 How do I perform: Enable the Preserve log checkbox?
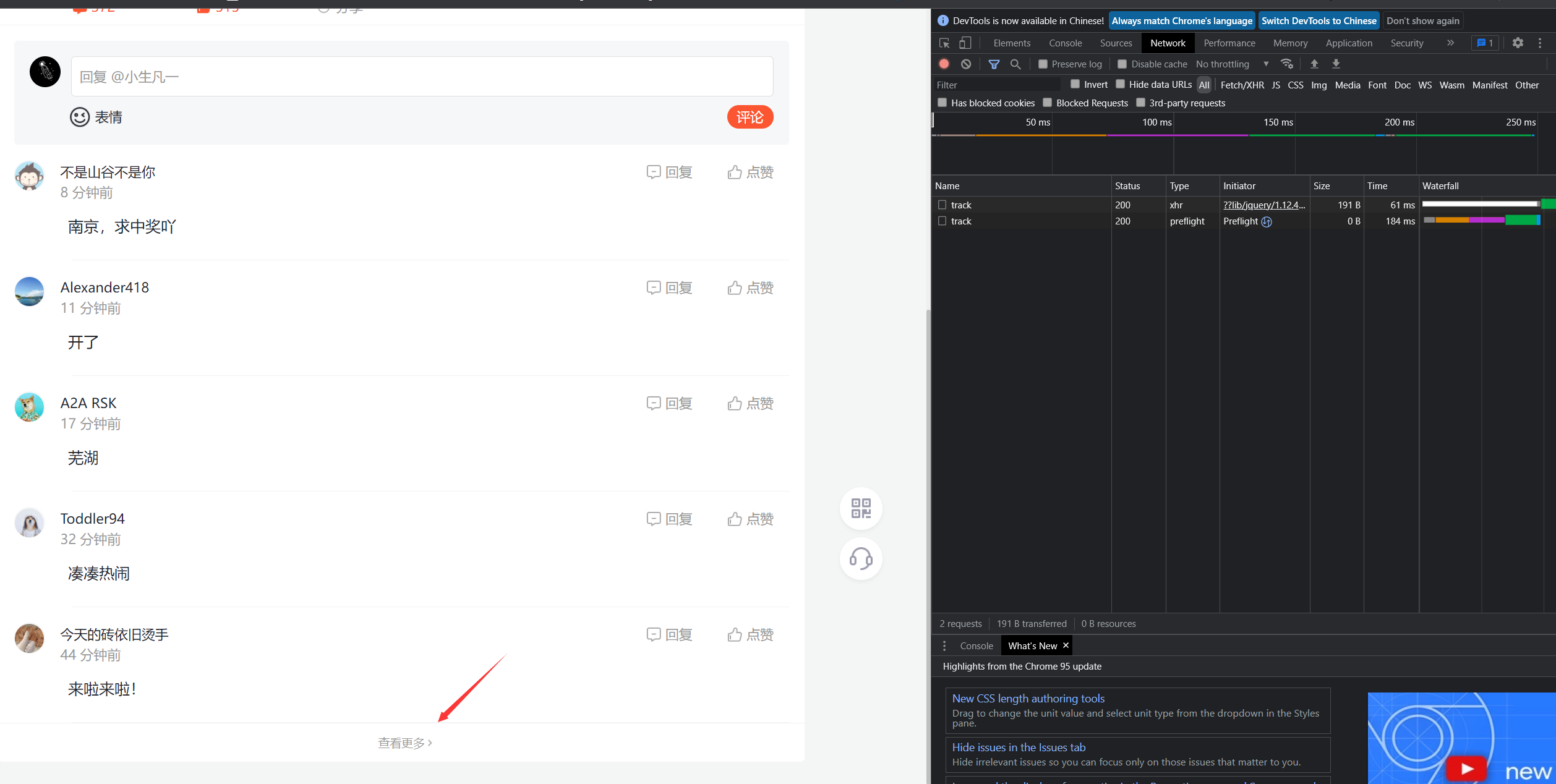[x=1043, y=64]
